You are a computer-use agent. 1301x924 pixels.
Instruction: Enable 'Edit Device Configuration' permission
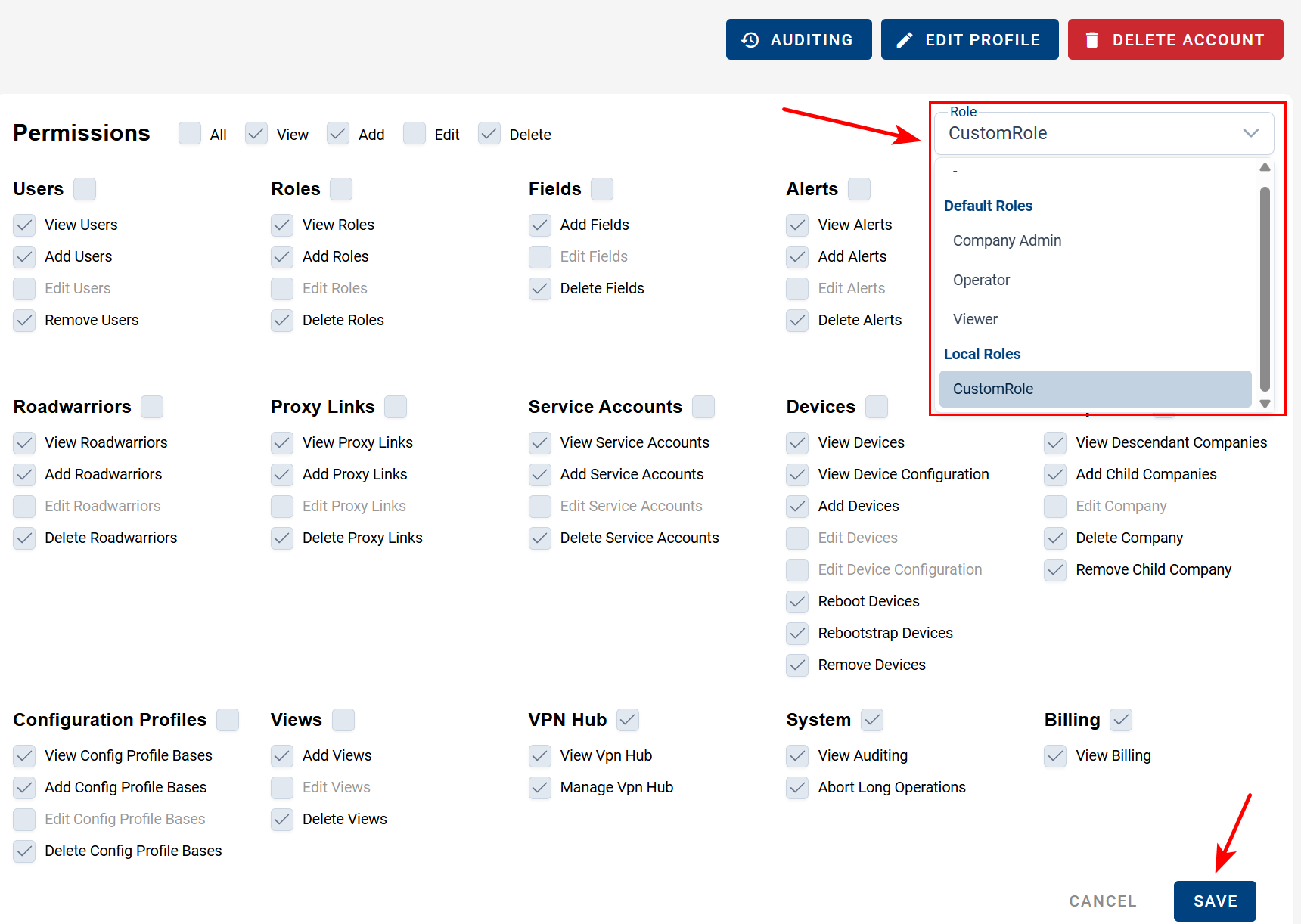(796, 569)
